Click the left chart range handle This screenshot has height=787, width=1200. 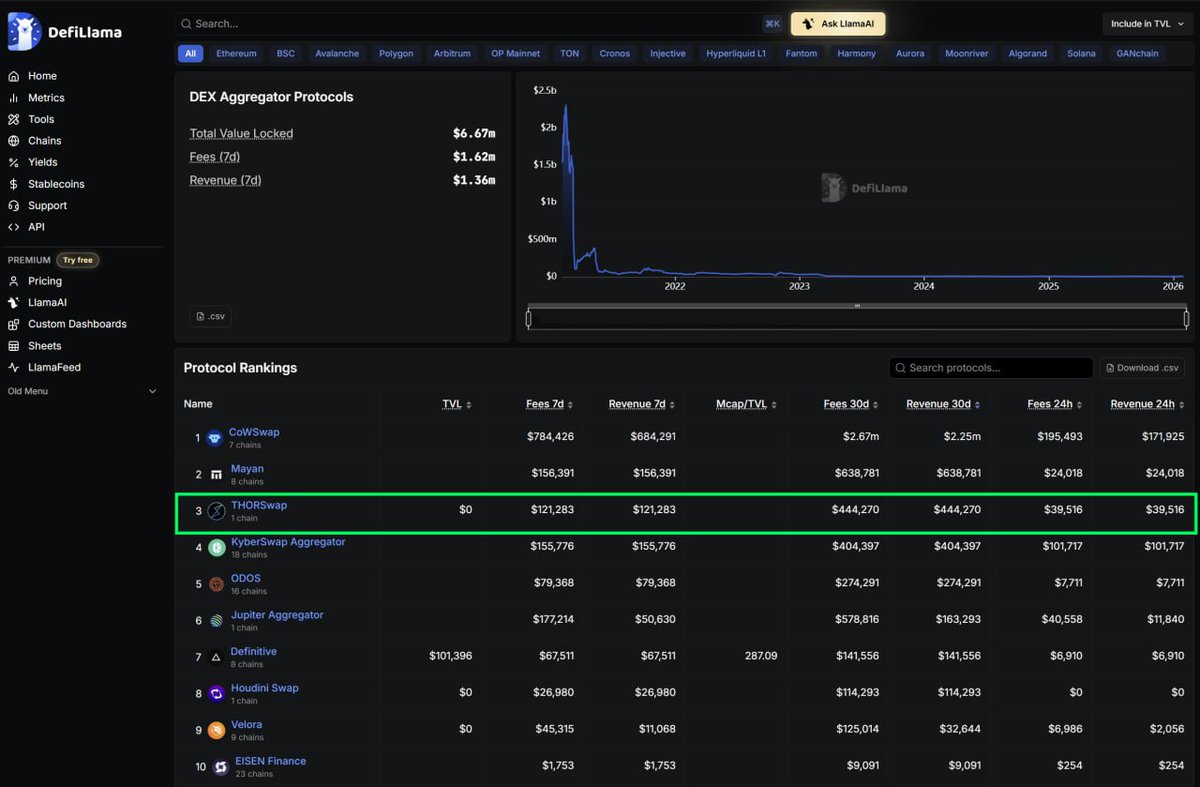(x=528, y=319)
